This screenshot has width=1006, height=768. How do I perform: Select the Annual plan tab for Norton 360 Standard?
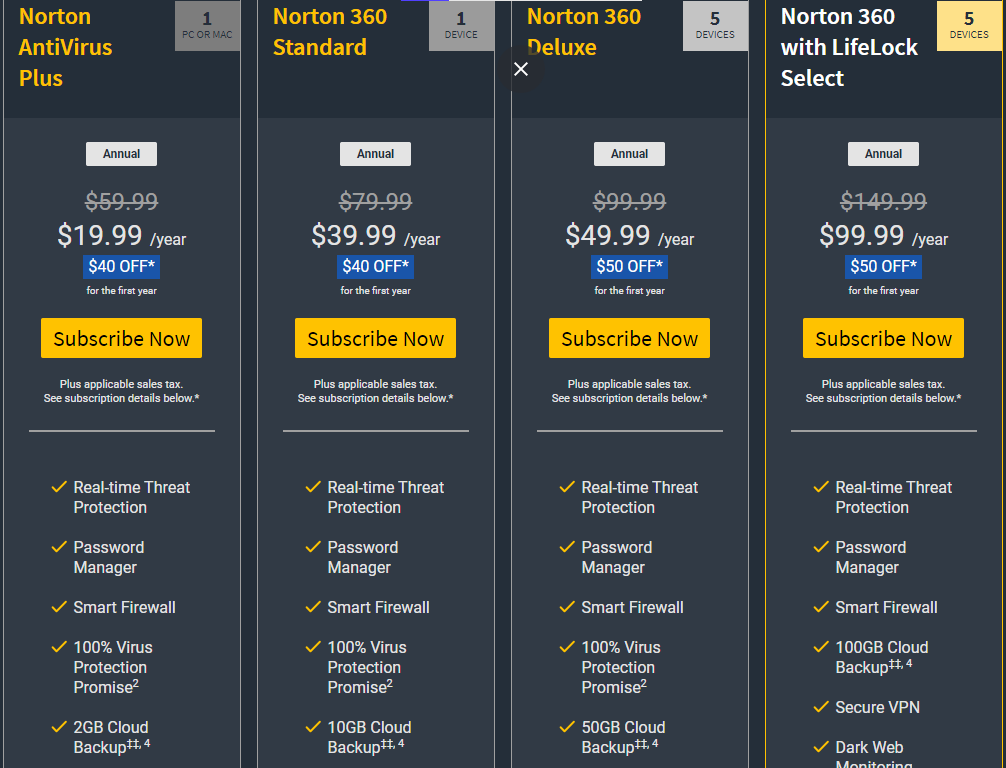click(x=375, y=153)
